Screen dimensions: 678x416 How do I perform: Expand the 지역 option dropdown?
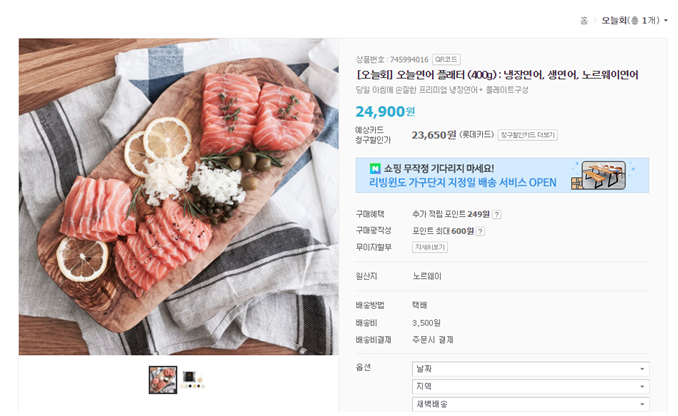pos(531,387)
